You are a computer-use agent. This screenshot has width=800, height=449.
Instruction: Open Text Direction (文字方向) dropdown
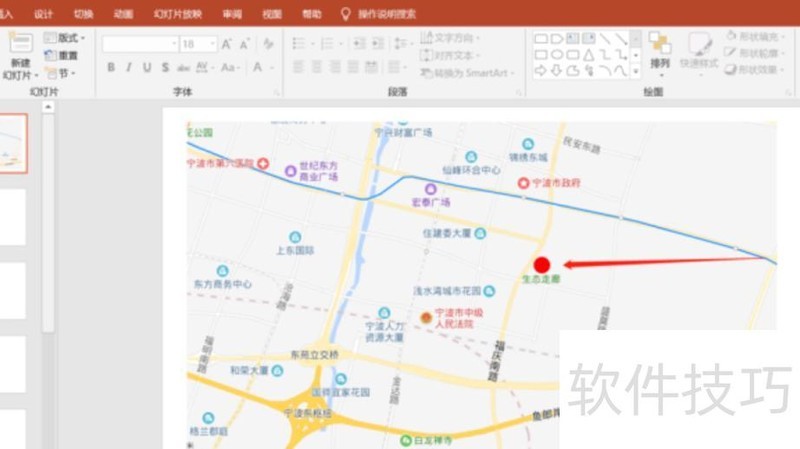[x=450, y=38]
